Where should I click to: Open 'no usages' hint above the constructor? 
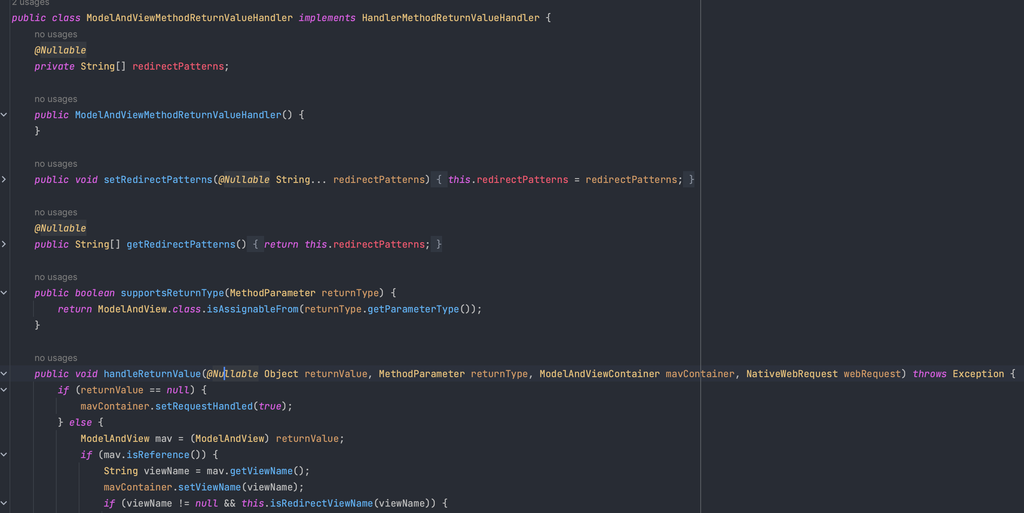[x=56, y=99]
